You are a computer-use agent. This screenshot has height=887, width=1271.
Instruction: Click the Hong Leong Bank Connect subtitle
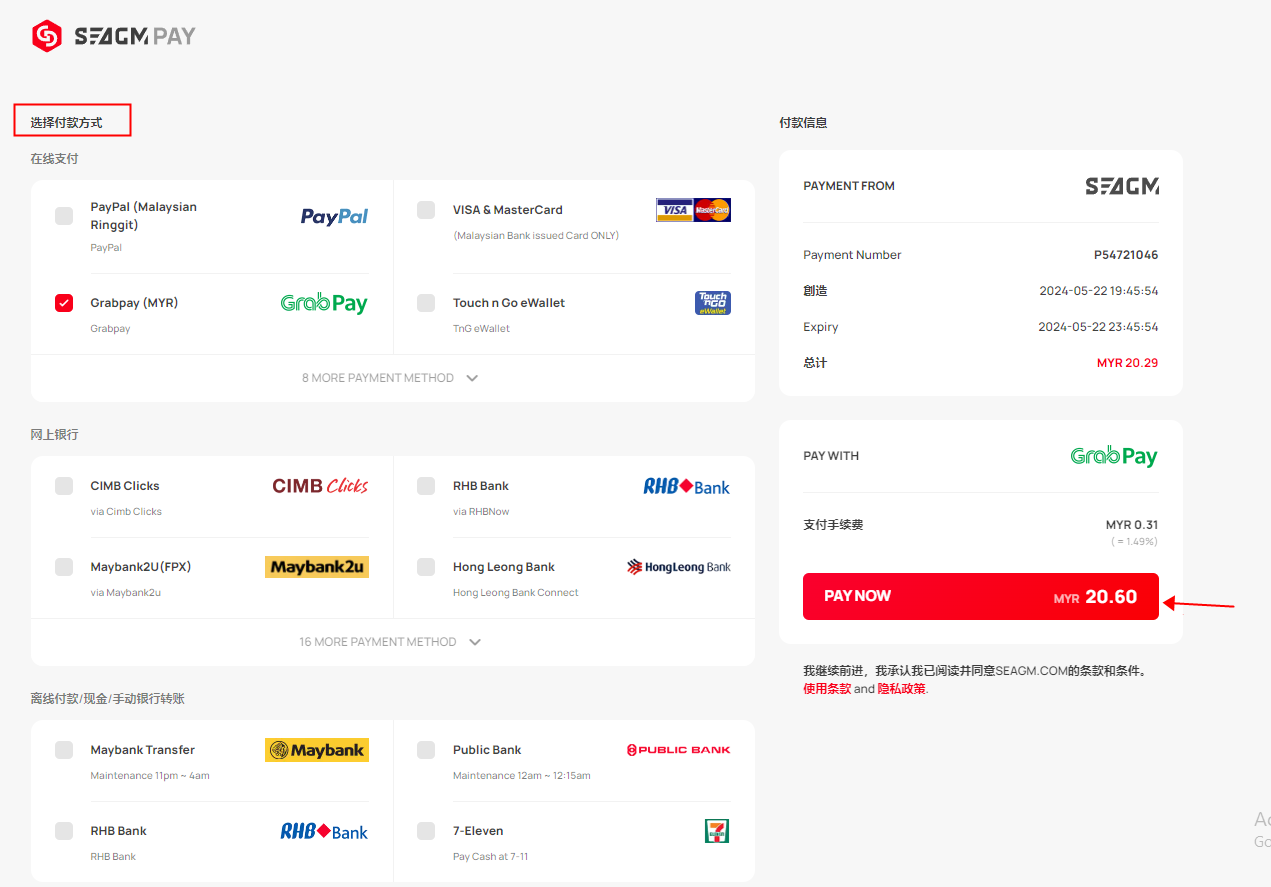(x=516, y=593)
